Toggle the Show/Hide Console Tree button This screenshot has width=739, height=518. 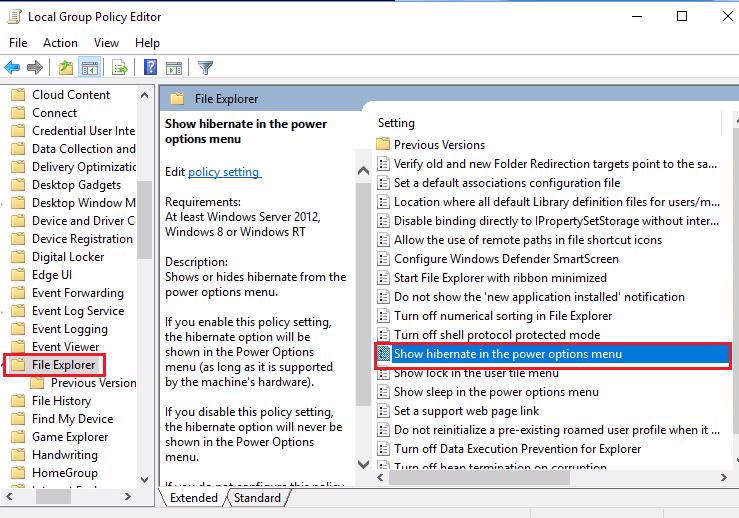[x=89, y=68]
